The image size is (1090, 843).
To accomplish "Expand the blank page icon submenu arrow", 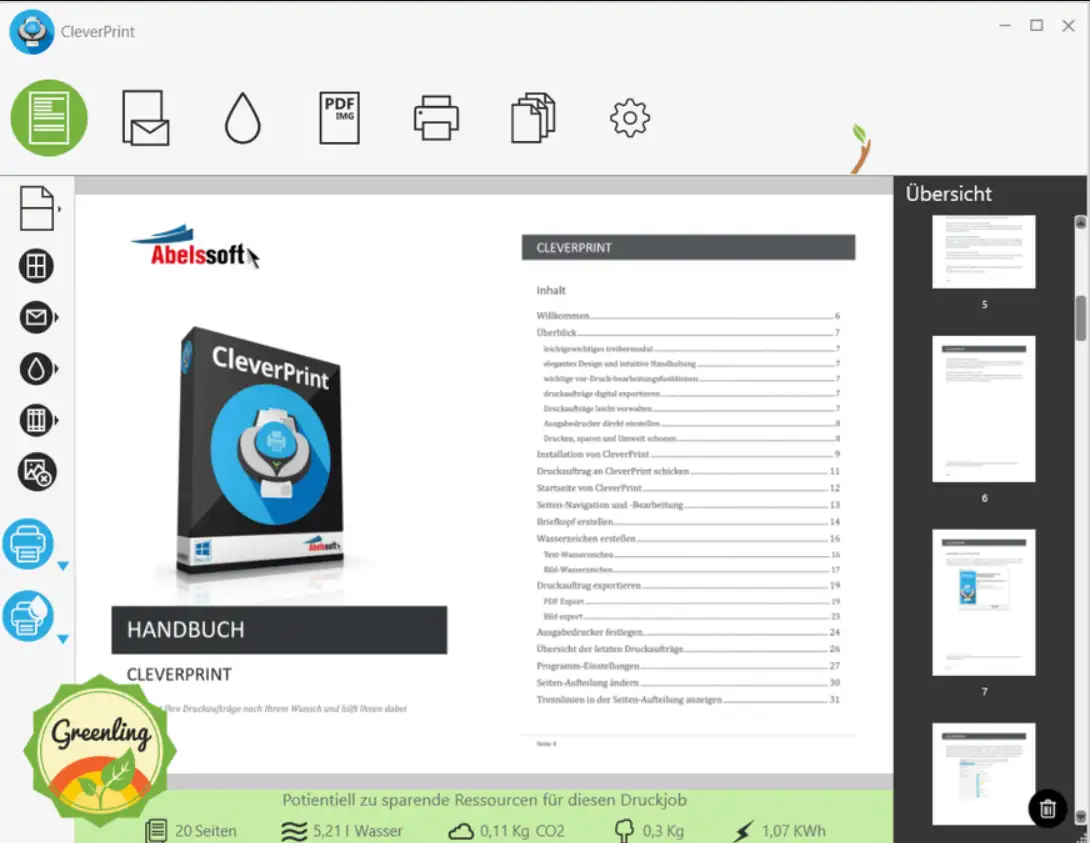I will (60, 209).
